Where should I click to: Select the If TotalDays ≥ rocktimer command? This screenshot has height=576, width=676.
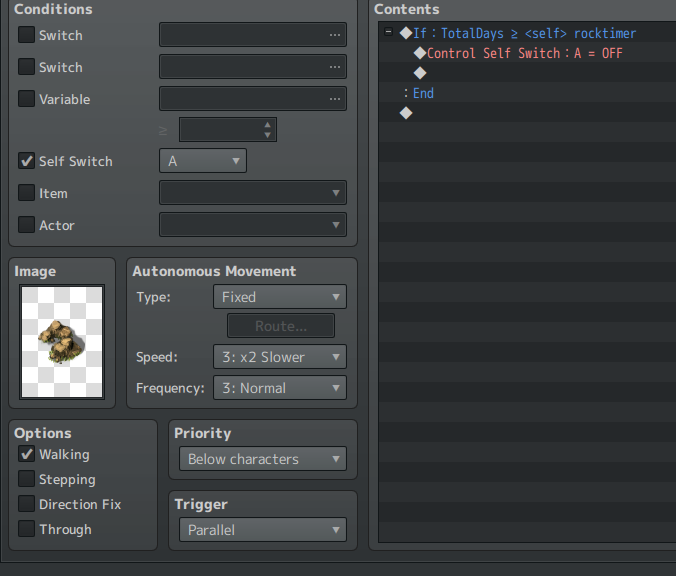point(525,33)
